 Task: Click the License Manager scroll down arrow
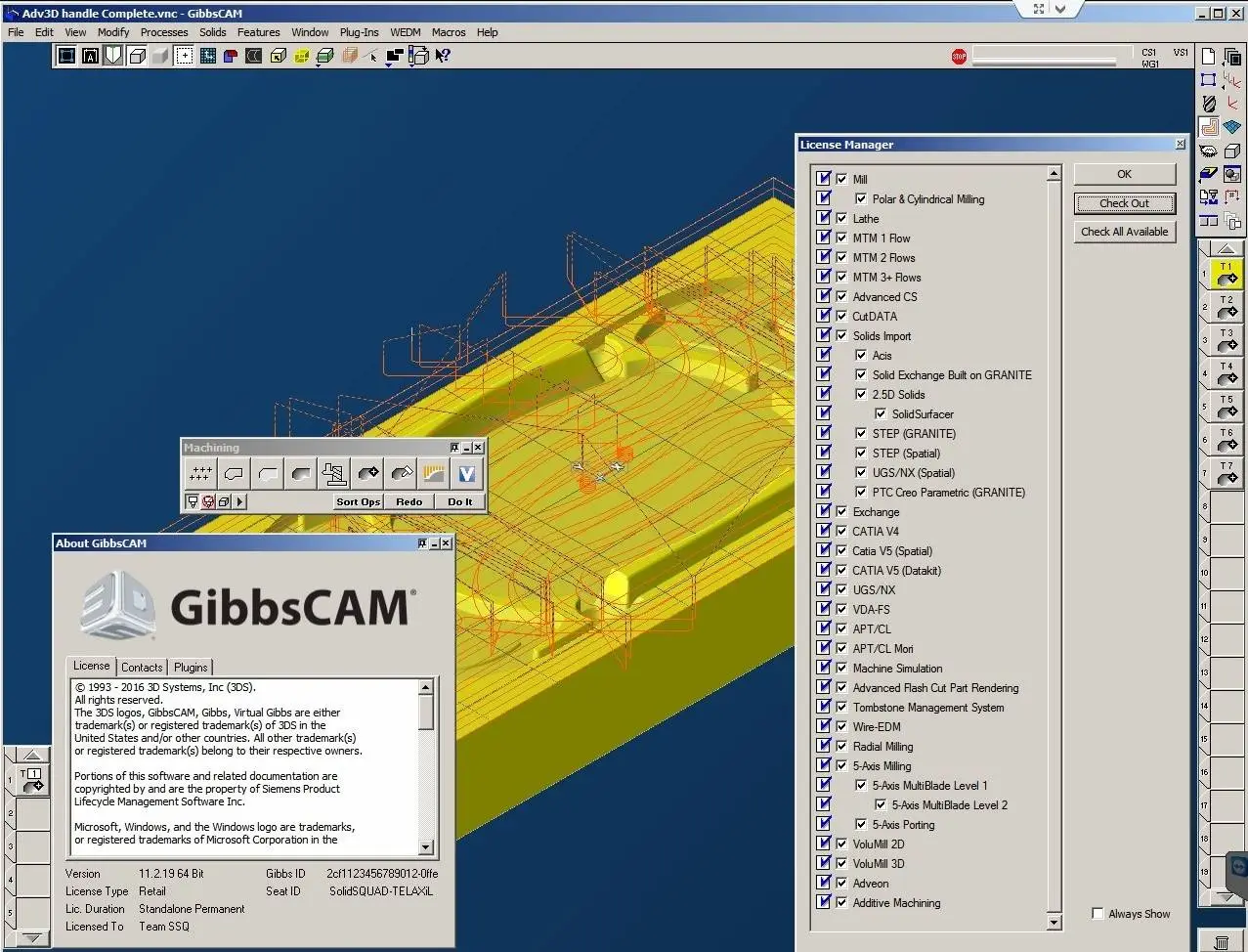coord(1054,922)
